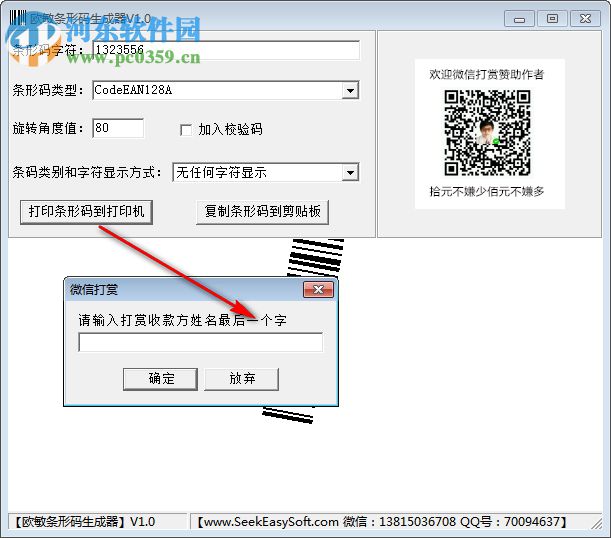Viewport: 611px width, 538px height.
Task: Click 打印条形码到打印机 button
Action: (x=86, y=212)
